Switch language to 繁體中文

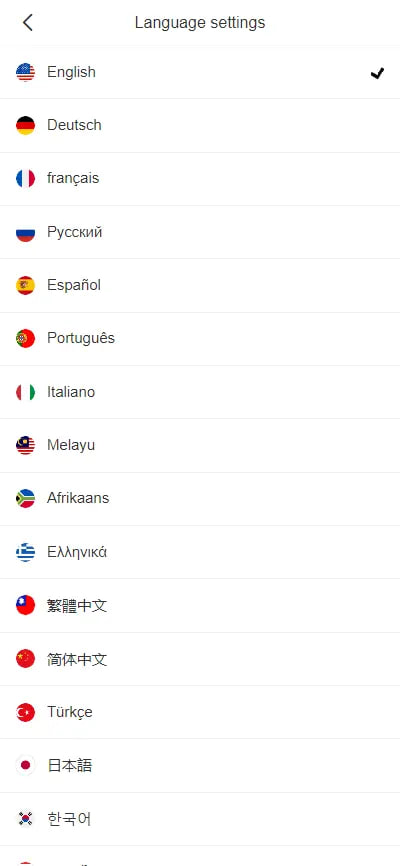pos(200,605)
